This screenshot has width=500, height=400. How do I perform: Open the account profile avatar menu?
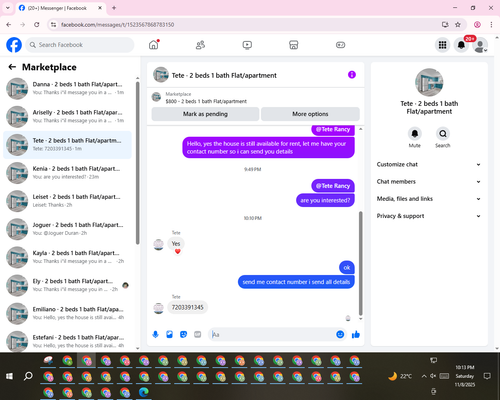480,45
